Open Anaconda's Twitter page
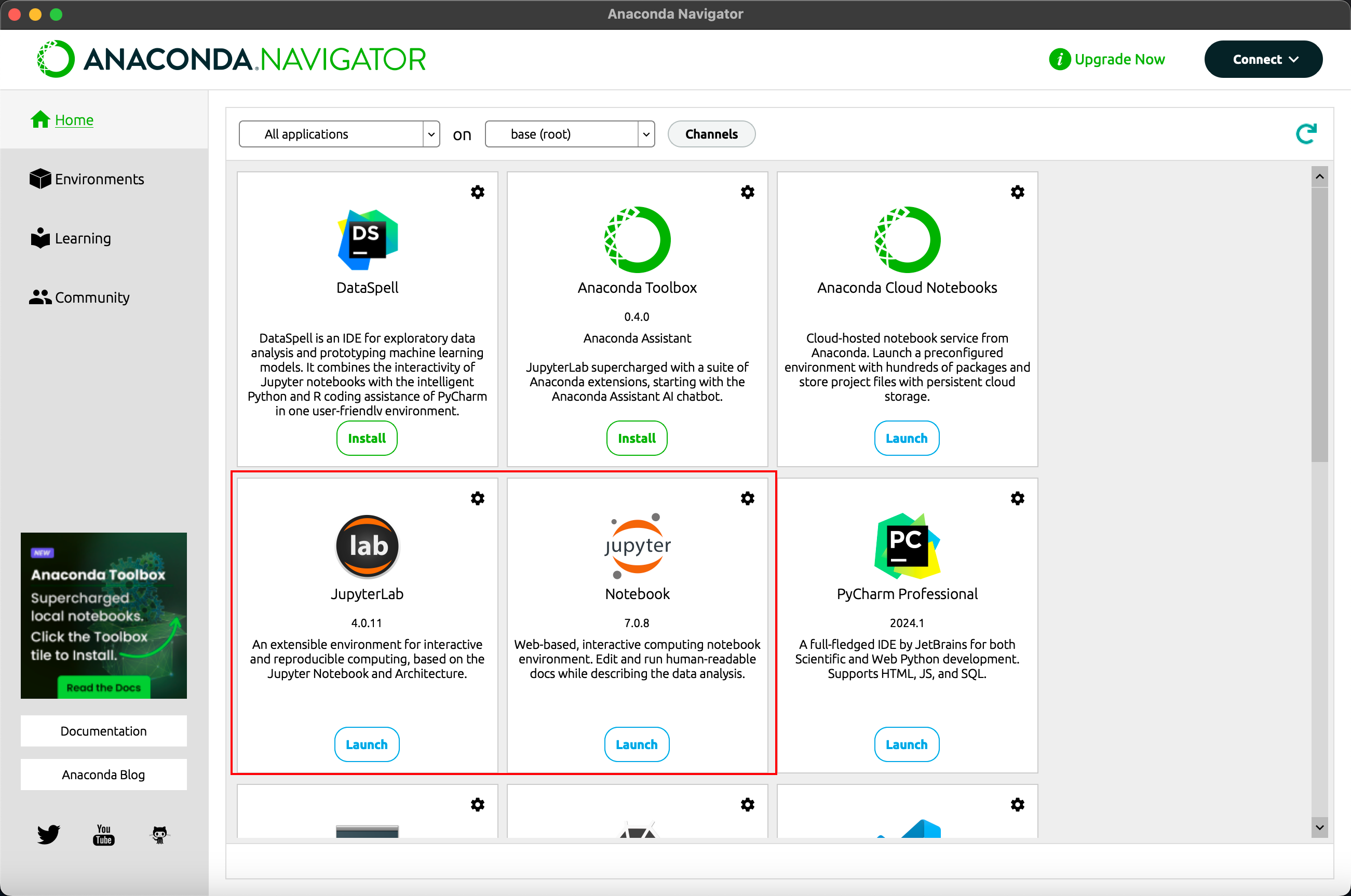Image resolution: width=1351 pixels, height=896 pixels. click(x=49, y=834)
